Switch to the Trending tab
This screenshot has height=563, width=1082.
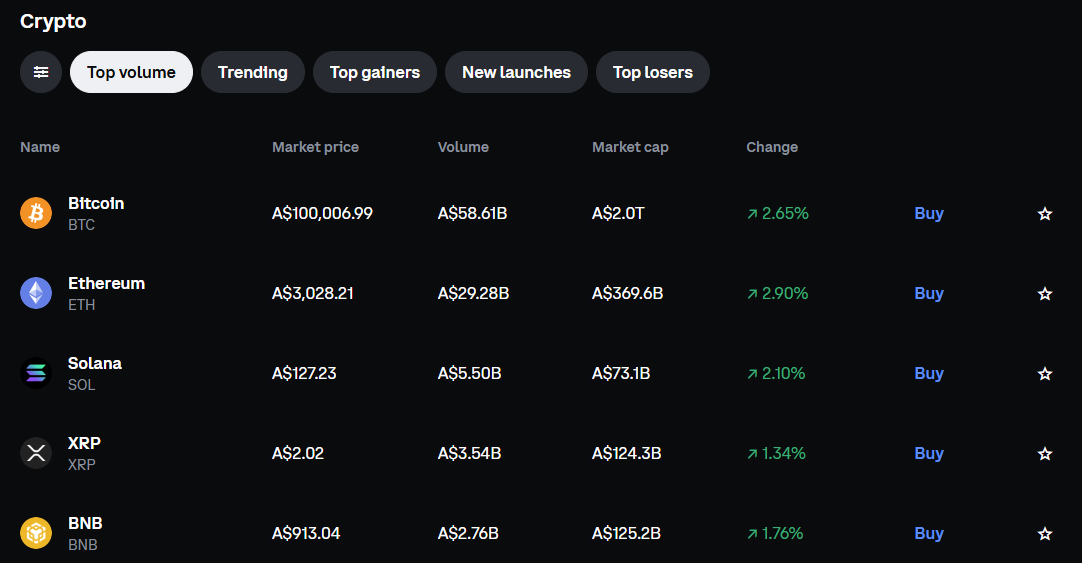point(253,72)
